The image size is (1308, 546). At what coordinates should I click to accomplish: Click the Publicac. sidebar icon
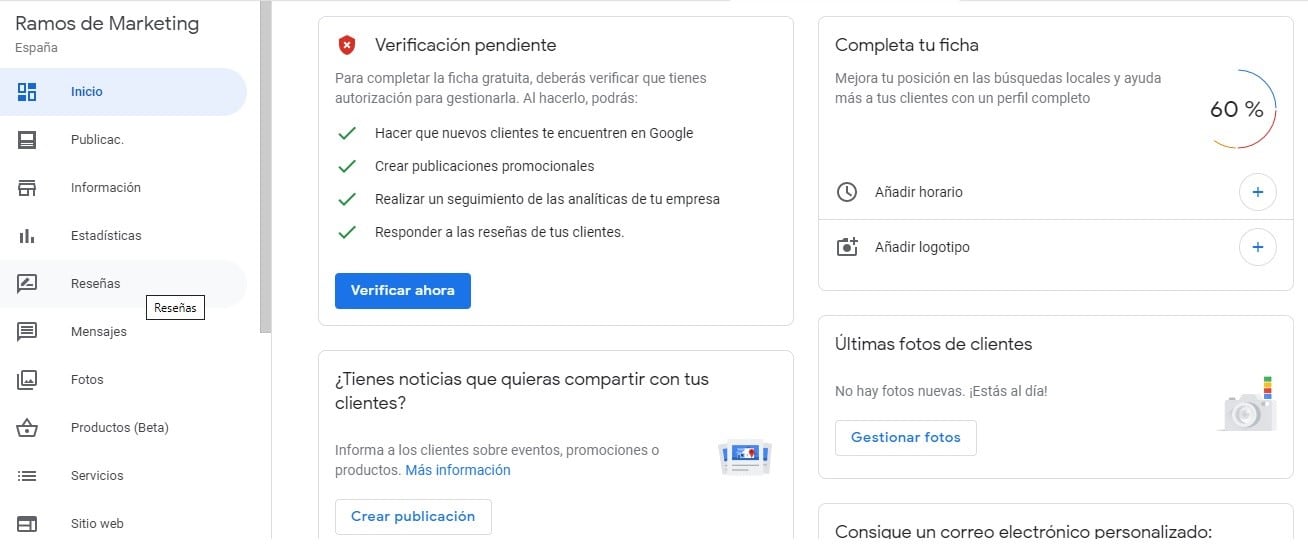pyautogui.click(x=27, y=140)
